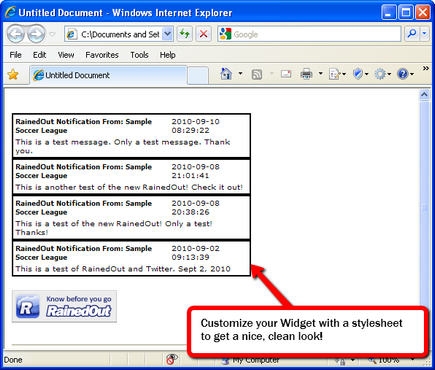
Task: Click the browser Back arrow button
Action: click(16, 34)
